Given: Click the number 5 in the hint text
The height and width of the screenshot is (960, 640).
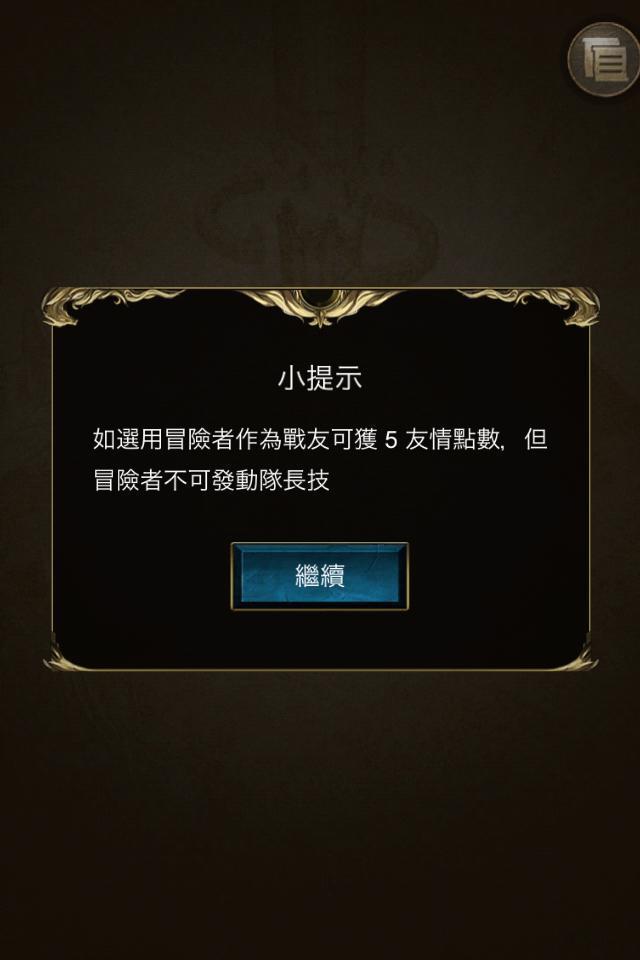Looking at the screenshot, I should (391, 440).
